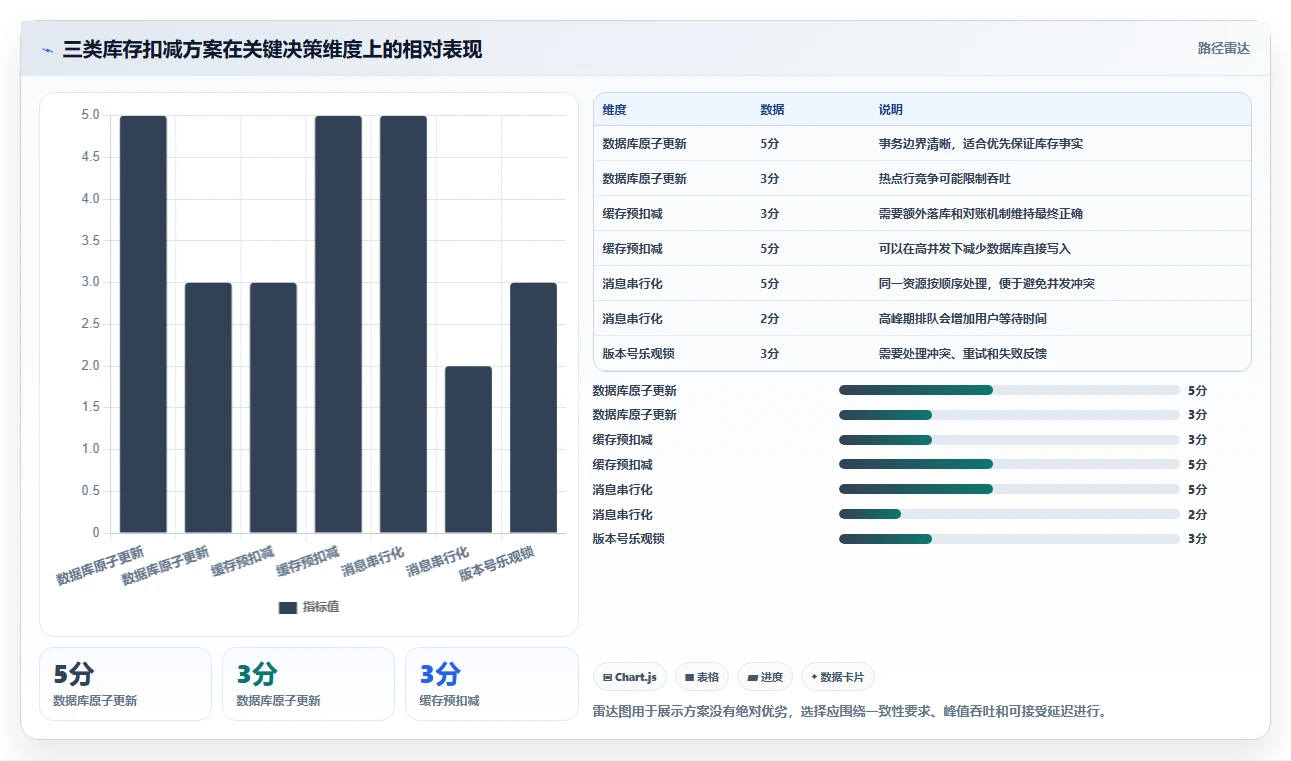Click the 版本号乐观锁 label in the progress list
Viewport: 1291px width, 761px height.
pos(628,539)
